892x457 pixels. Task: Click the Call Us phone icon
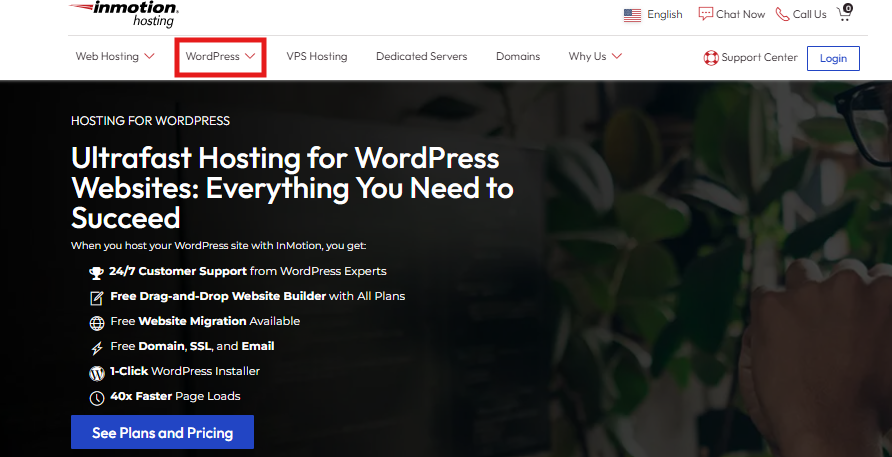(782, 14)
